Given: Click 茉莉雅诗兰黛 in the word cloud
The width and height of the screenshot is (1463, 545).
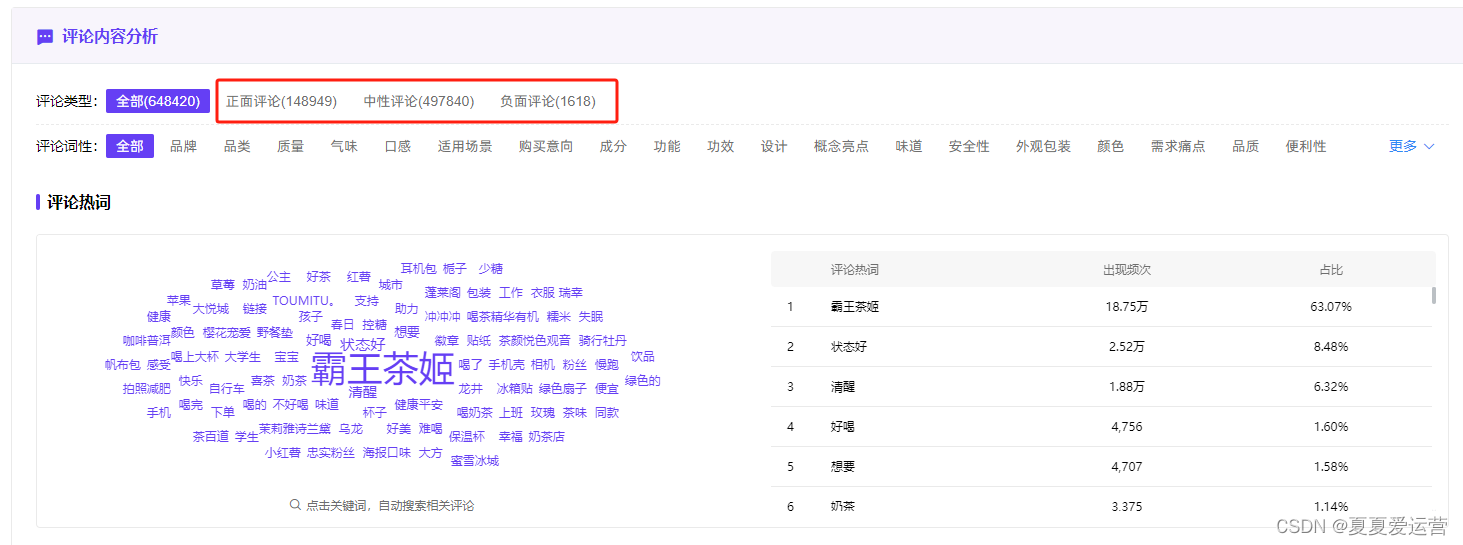Looking at the screenshot, I should tap(294, 429).
